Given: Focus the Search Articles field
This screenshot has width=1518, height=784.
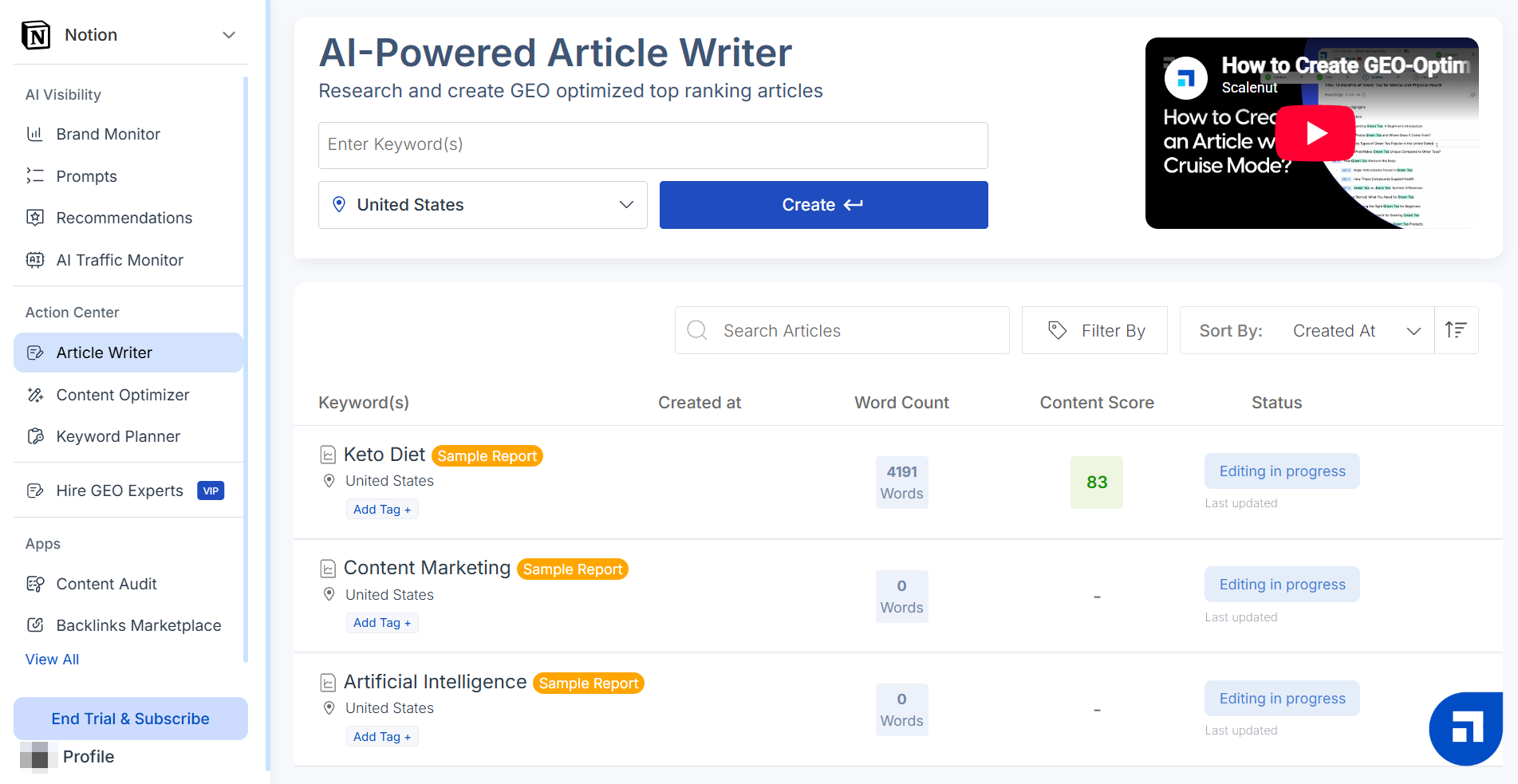Looking at the screenshot, I should point(842,330).
